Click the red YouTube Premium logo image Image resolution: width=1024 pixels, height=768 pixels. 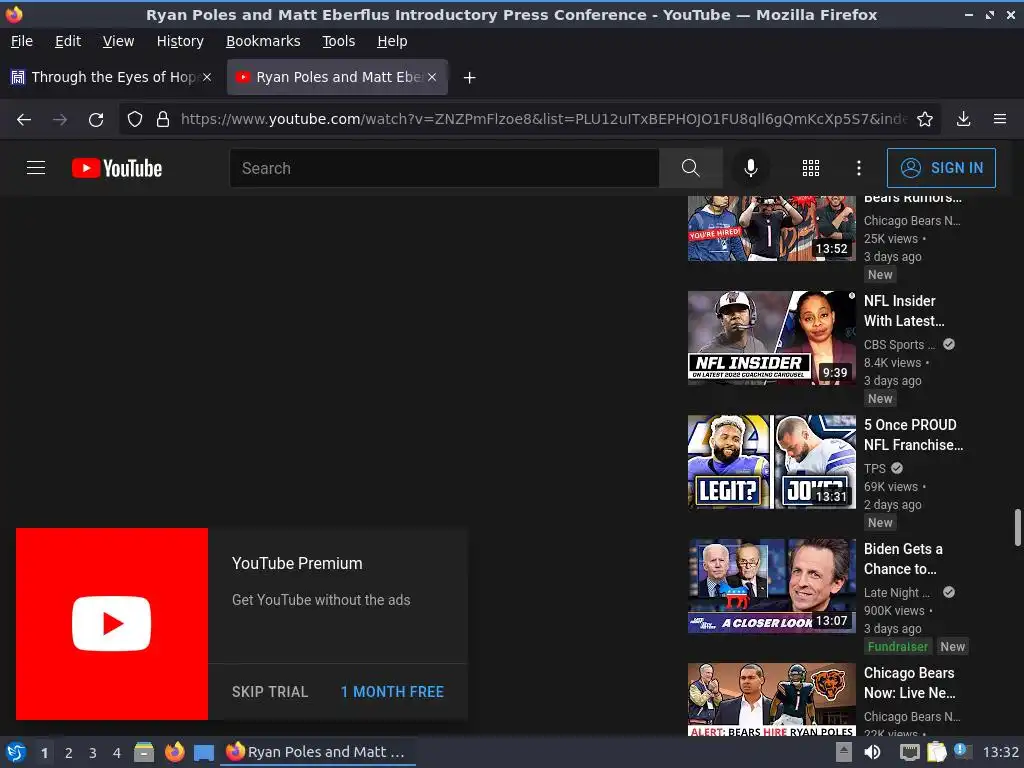[x=112, y=624]
